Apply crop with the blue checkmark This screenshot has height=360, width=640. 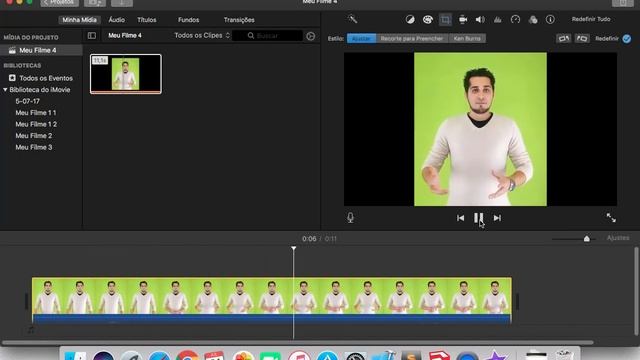627,38
